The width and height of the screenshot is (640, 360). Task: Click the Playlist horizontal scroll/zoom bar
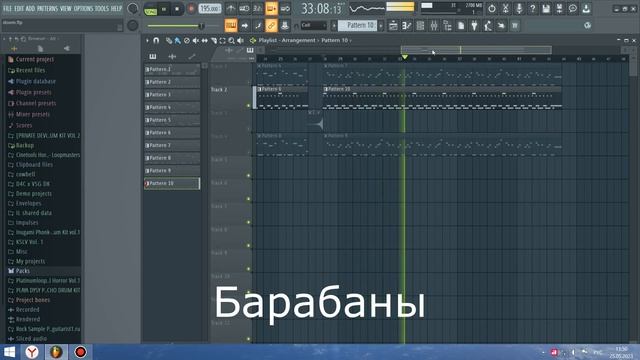tap(476, 50)
